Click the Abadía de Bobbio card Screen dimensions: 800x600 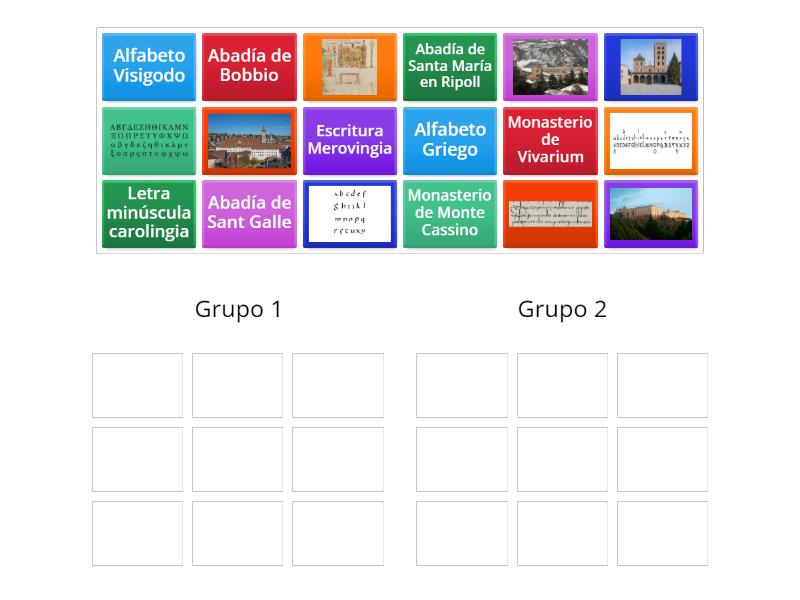pos(249,68)
